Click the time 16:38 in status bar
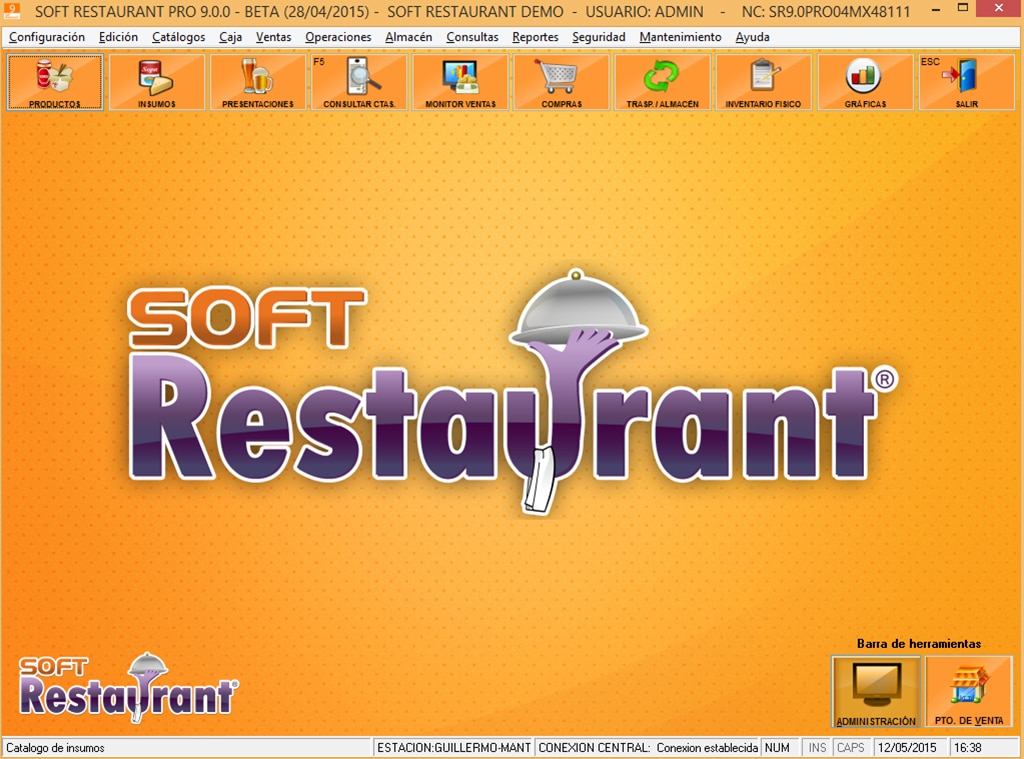The width and height of the screenshot is (1024, 759). 968,747
